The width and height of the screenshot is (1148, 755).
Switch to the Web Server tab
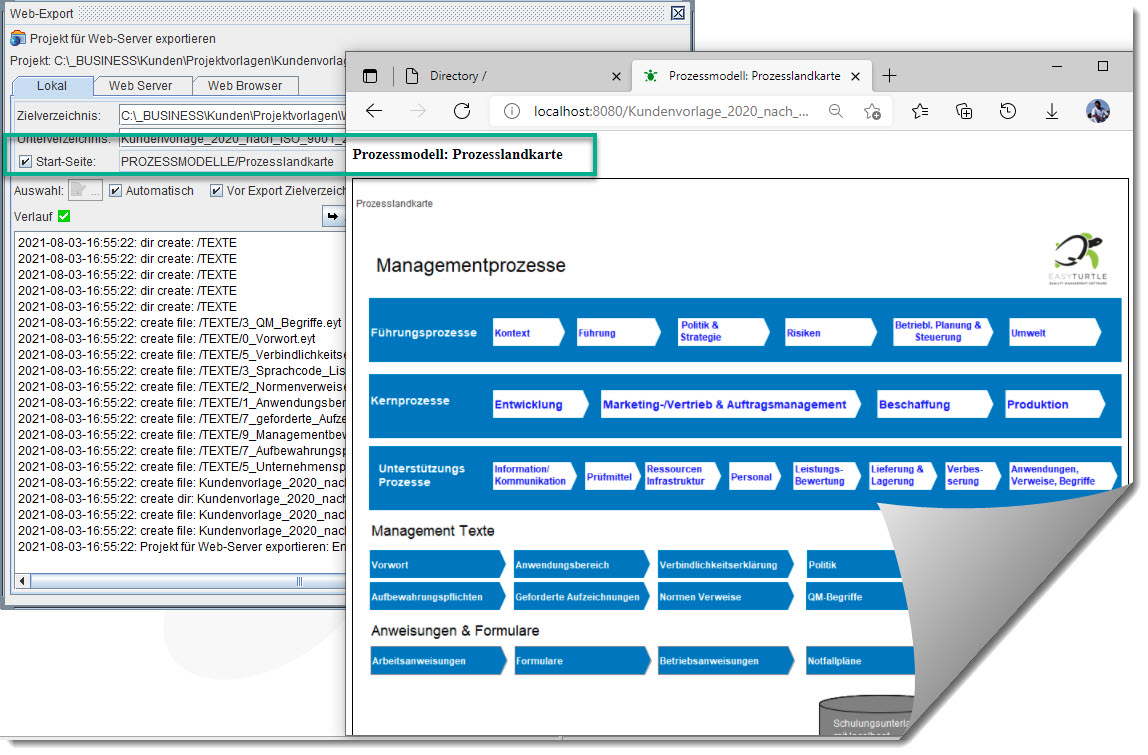click(x=140, y=86)
